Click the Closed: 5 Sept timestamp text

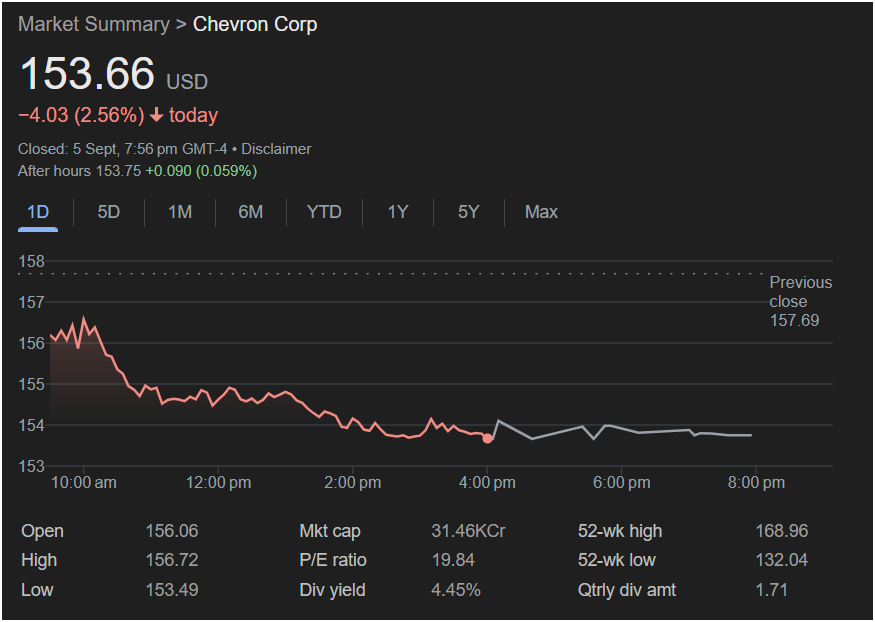[123, 149]
